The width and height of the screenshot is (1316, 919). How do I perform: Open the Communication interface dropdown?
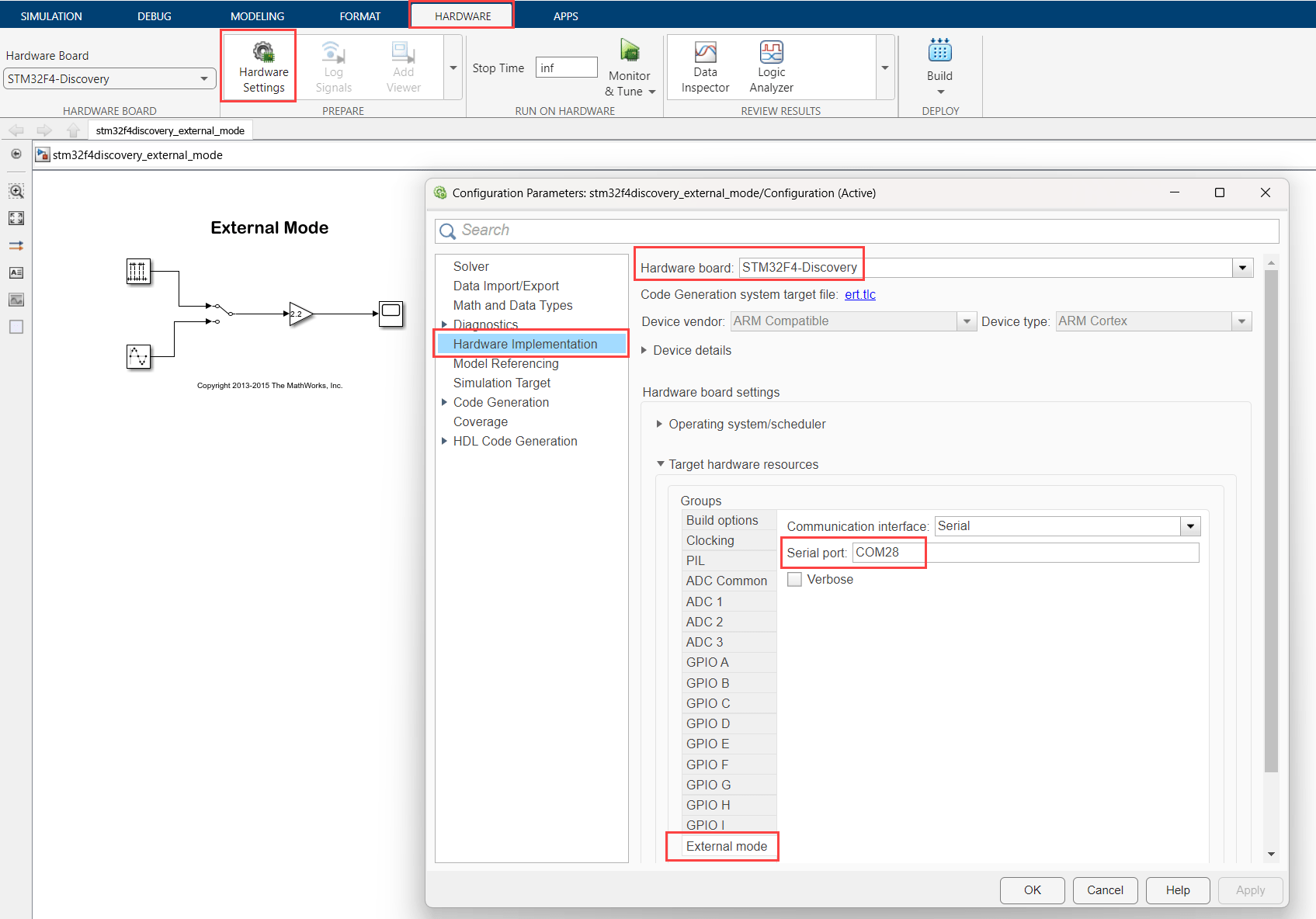[1068, 526]
